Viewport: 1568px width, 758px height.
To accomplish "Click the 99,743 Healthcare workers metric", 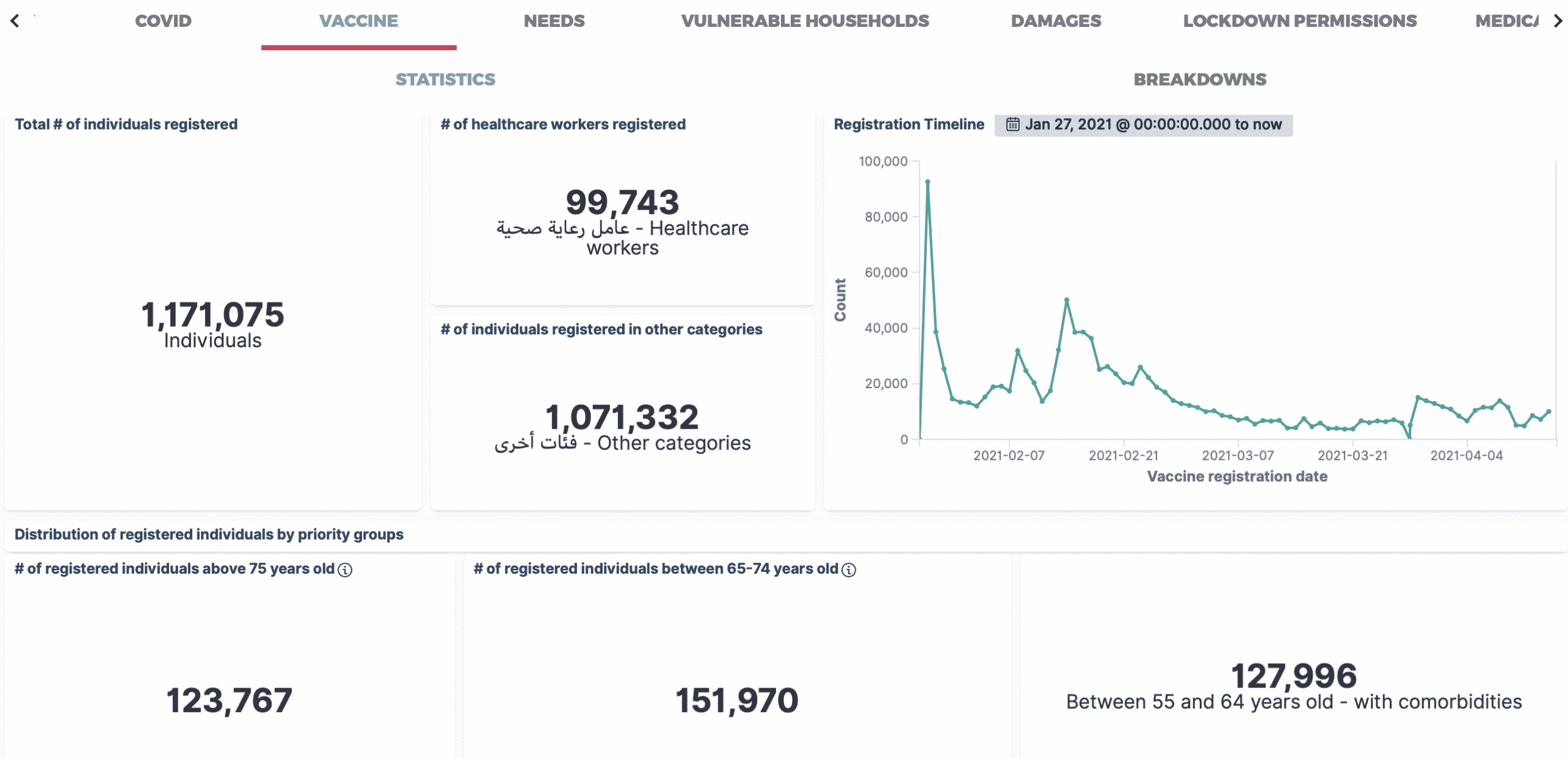I will 622,203.
